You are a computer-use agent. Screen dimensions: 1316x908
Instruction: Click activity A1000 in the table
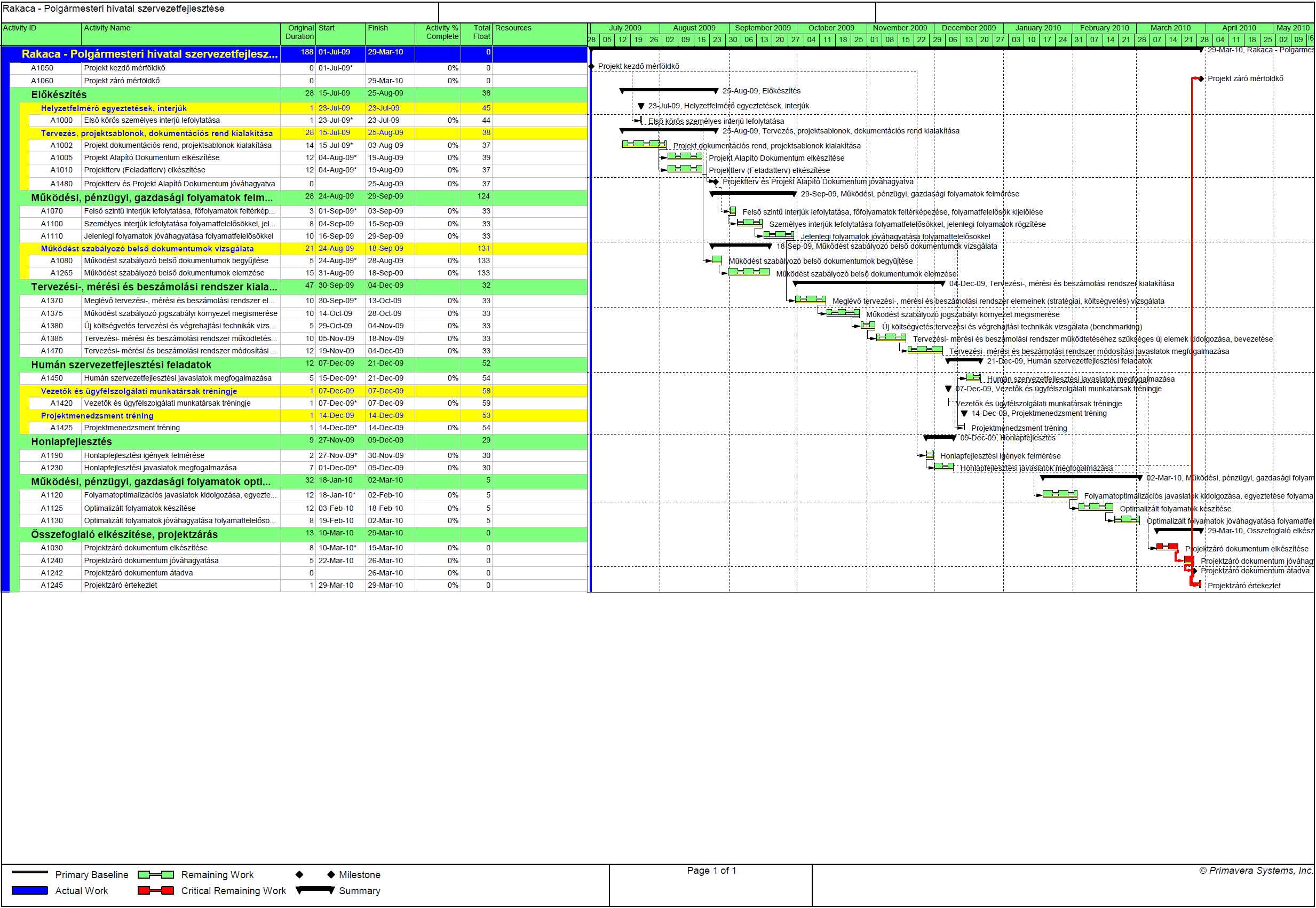pos(309,120)
